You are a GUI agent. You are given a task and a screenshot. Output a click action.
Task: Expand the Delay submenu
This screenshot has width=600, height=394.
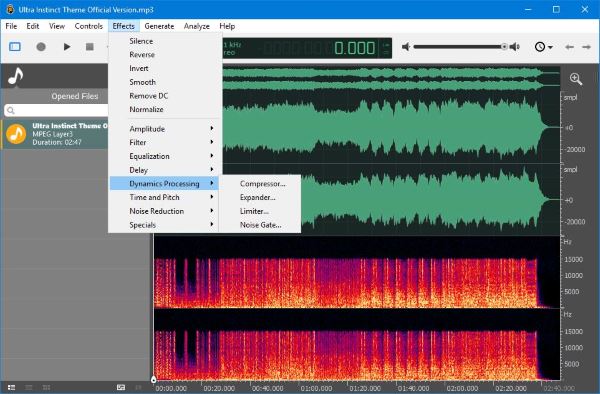point(164,170)
